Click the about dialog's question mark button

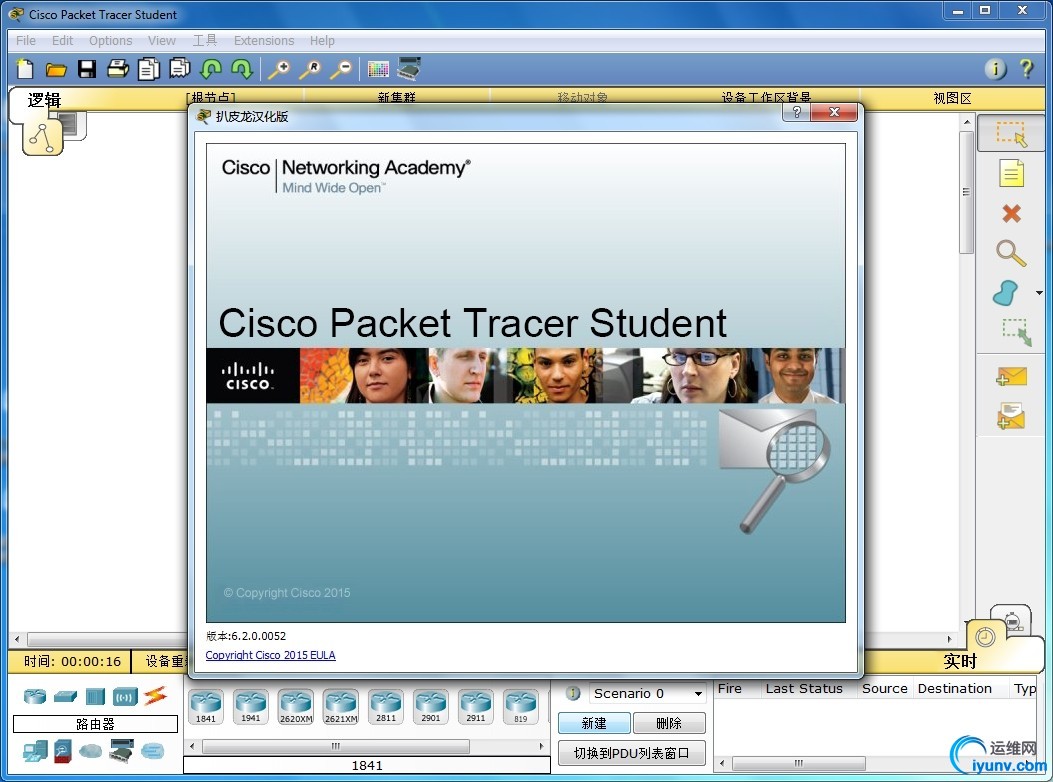(796, 112)
